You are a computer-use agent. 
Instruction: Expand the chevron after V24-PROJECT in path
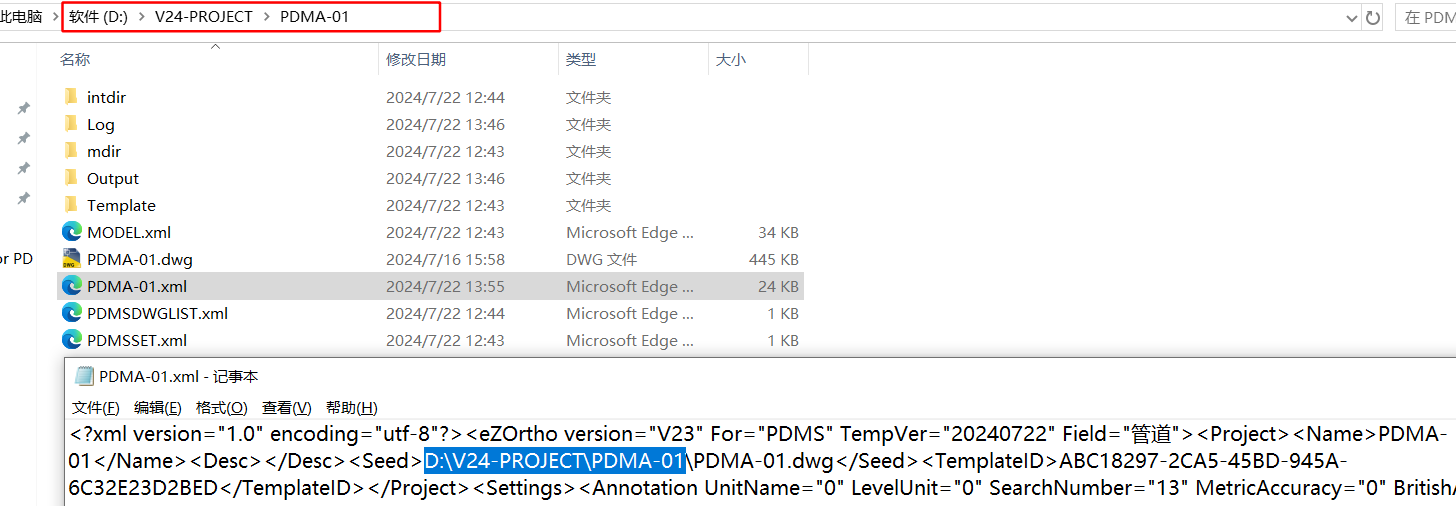pyautogui.click(x=267, y=17)
